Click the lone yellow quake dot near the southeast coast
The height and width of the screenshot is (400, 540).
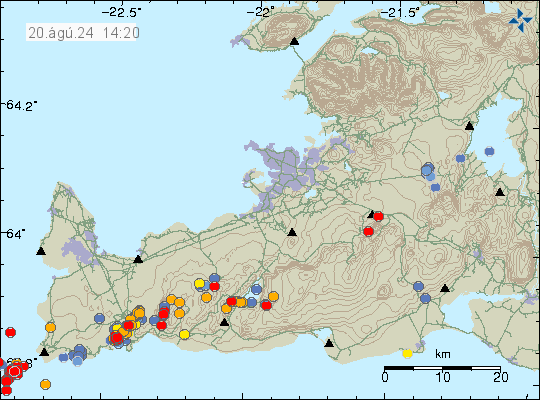407,353
